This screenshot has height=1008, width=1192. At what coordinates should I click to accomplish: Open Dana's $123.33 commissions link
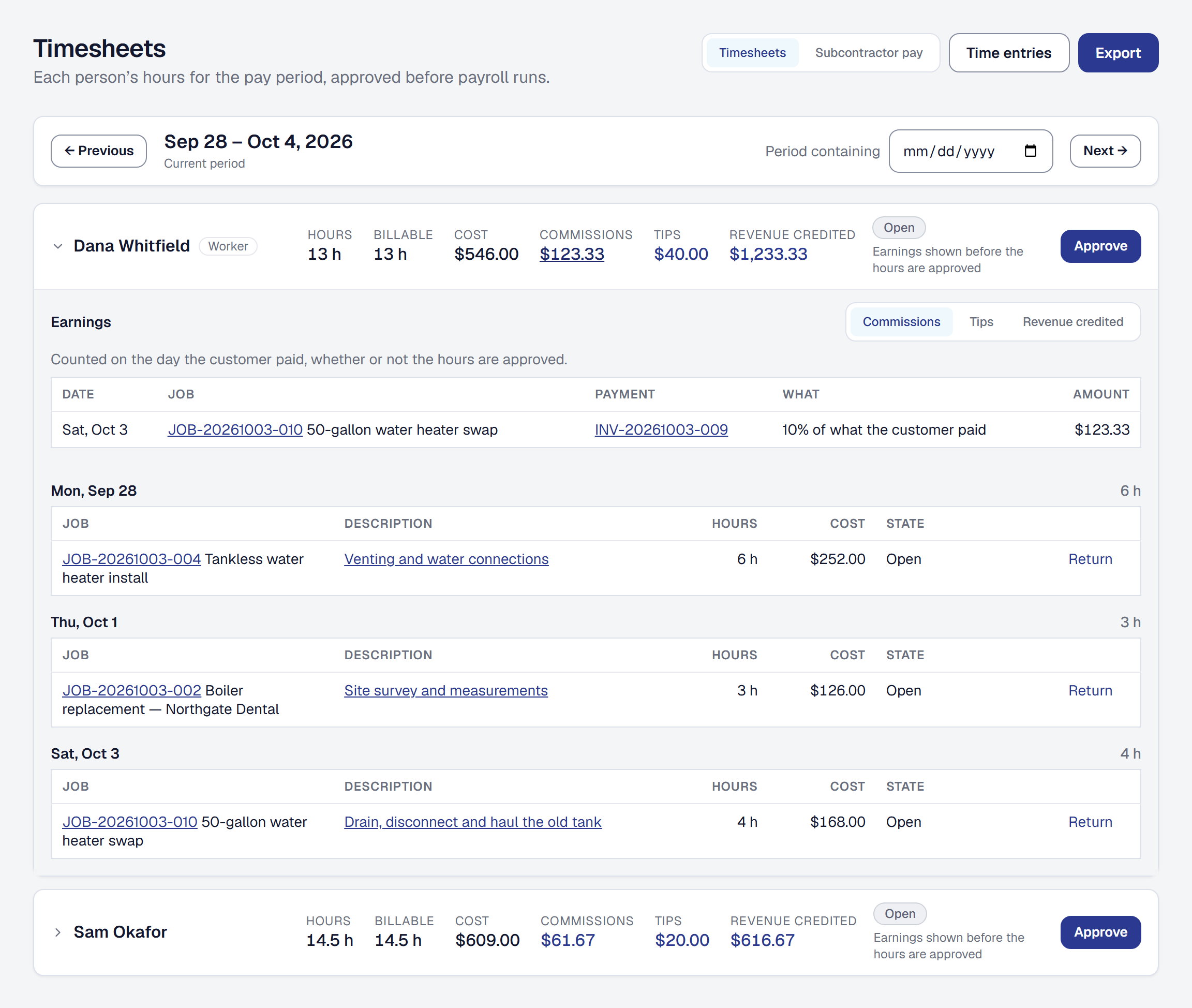pyautogui.click(x=572, y=254)
